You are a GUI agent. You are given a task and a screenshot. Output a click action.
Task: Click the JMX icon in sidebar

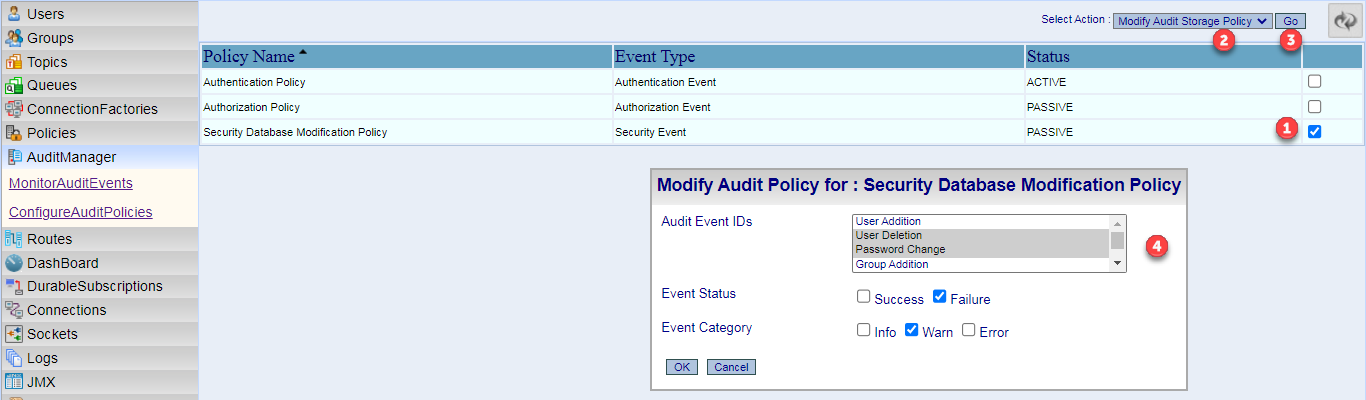[x=14, y=381]
